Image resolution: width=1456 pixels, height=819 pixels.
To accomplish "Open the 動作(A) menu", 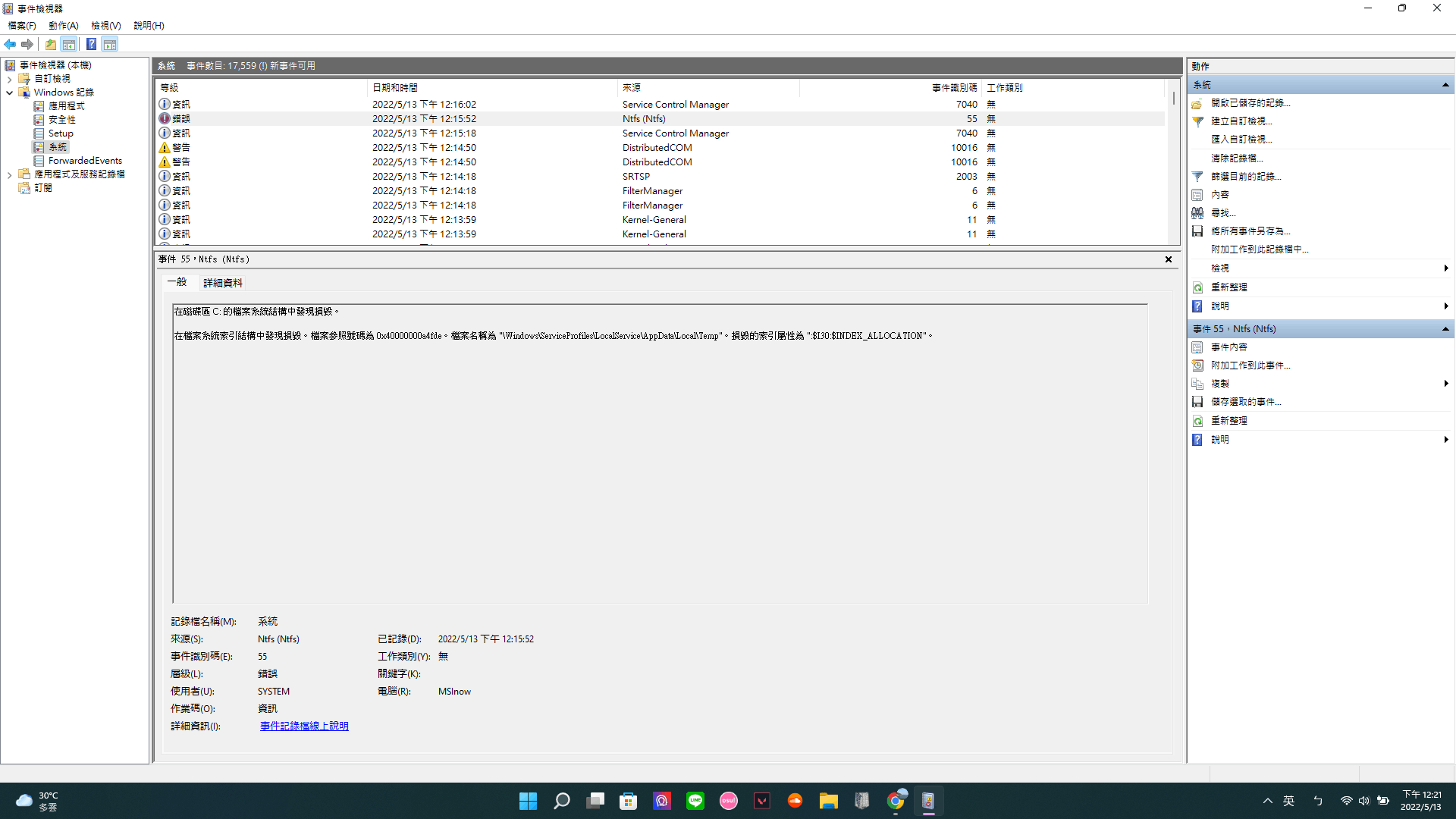I will pyautogui.click(x=64, y=26).
